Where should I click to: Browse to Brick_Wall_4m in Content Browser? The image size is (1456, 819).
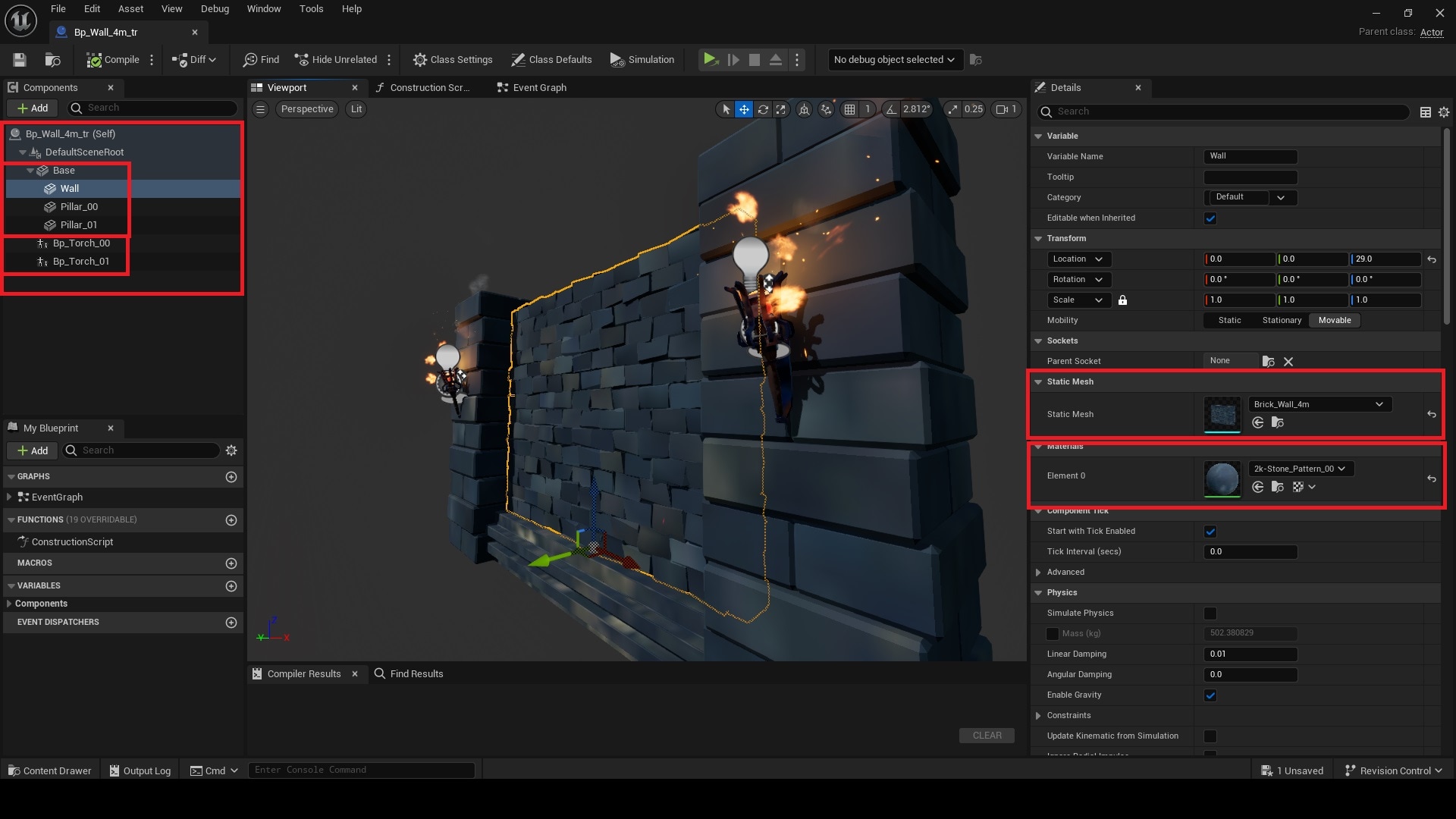pos(1278,422)
